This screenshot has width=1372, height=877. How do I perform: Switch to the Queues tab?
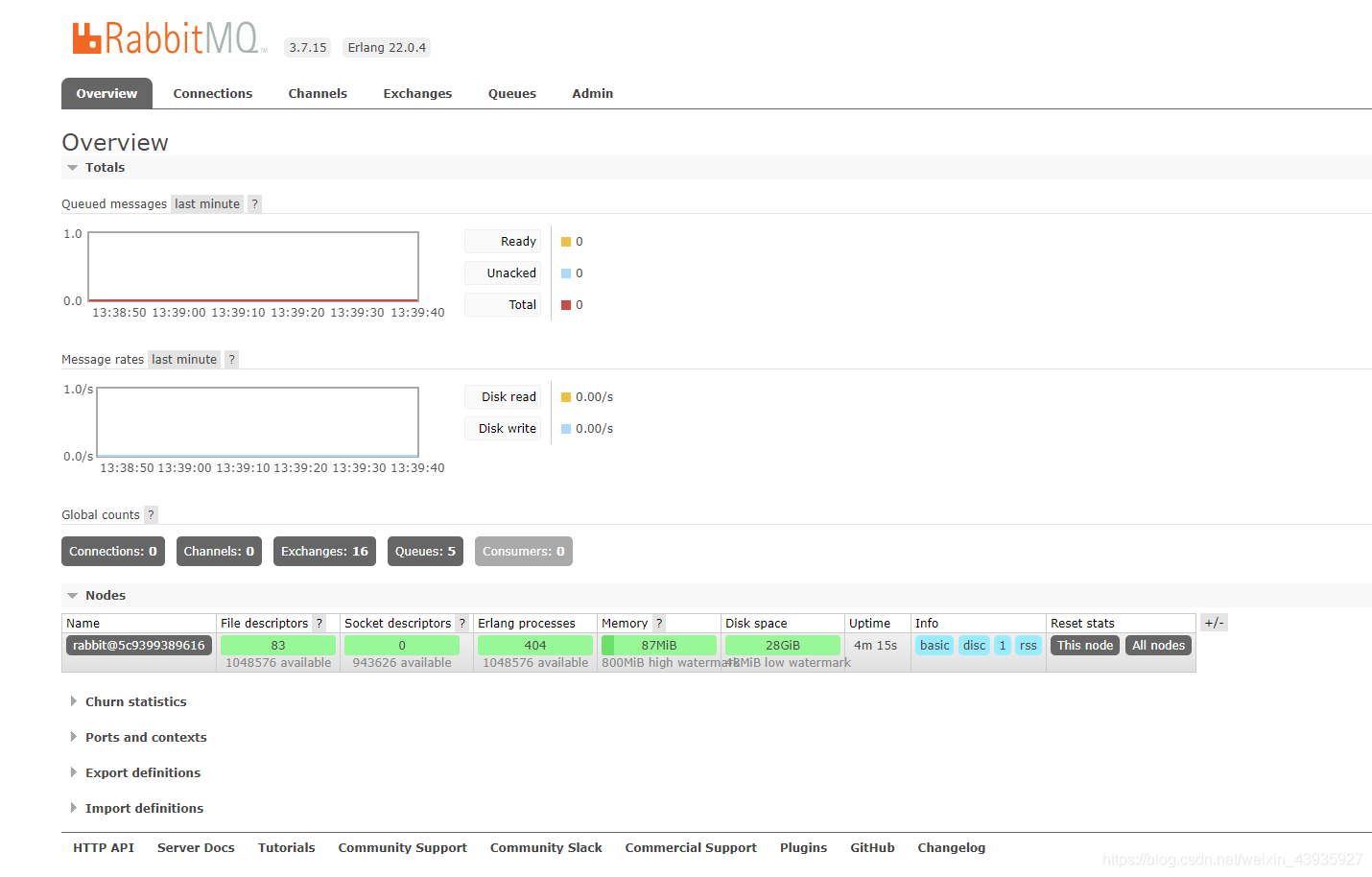(x=511, y=93)
